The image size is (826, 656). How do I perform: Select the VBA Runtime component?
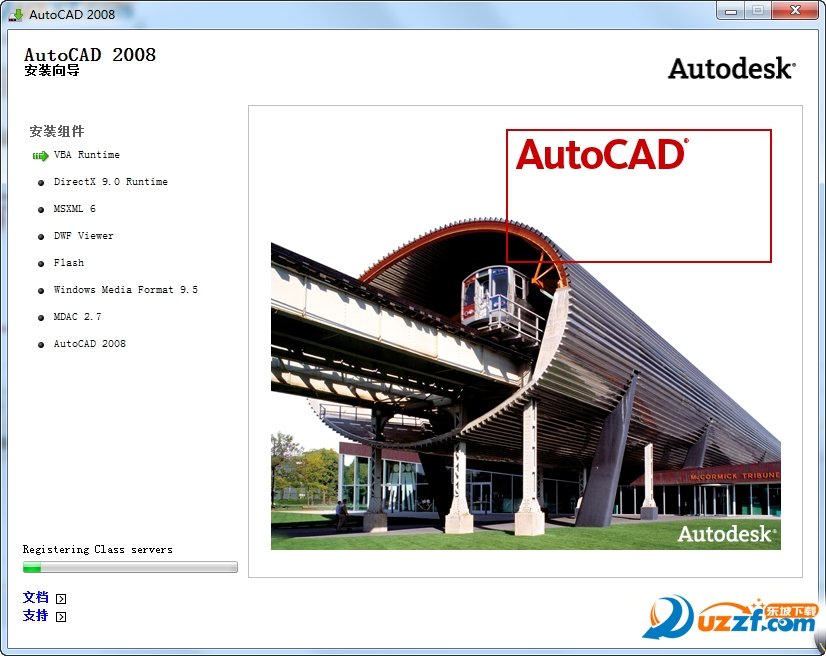(86, 155)
